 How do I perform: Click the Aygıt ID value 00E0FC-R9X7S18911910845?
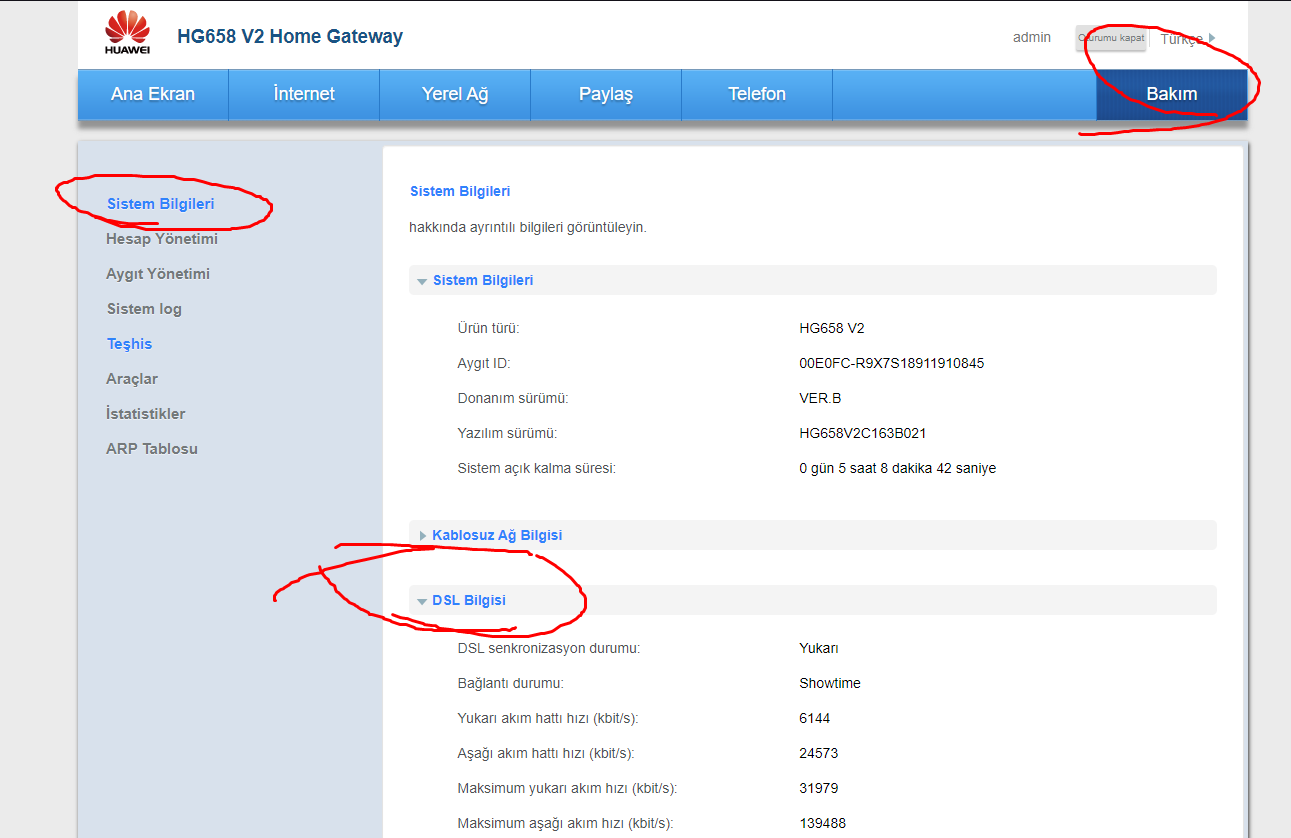892,363
